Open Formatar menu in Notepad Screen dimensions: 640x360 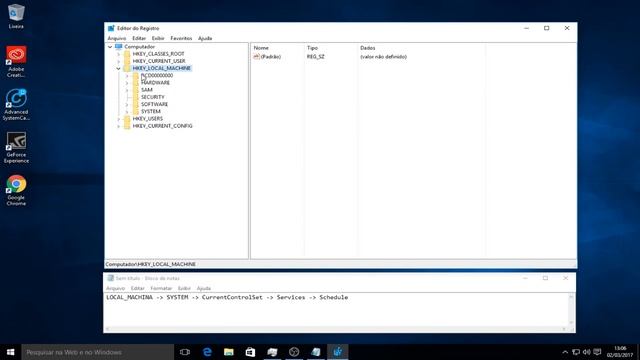coord(161,288)
